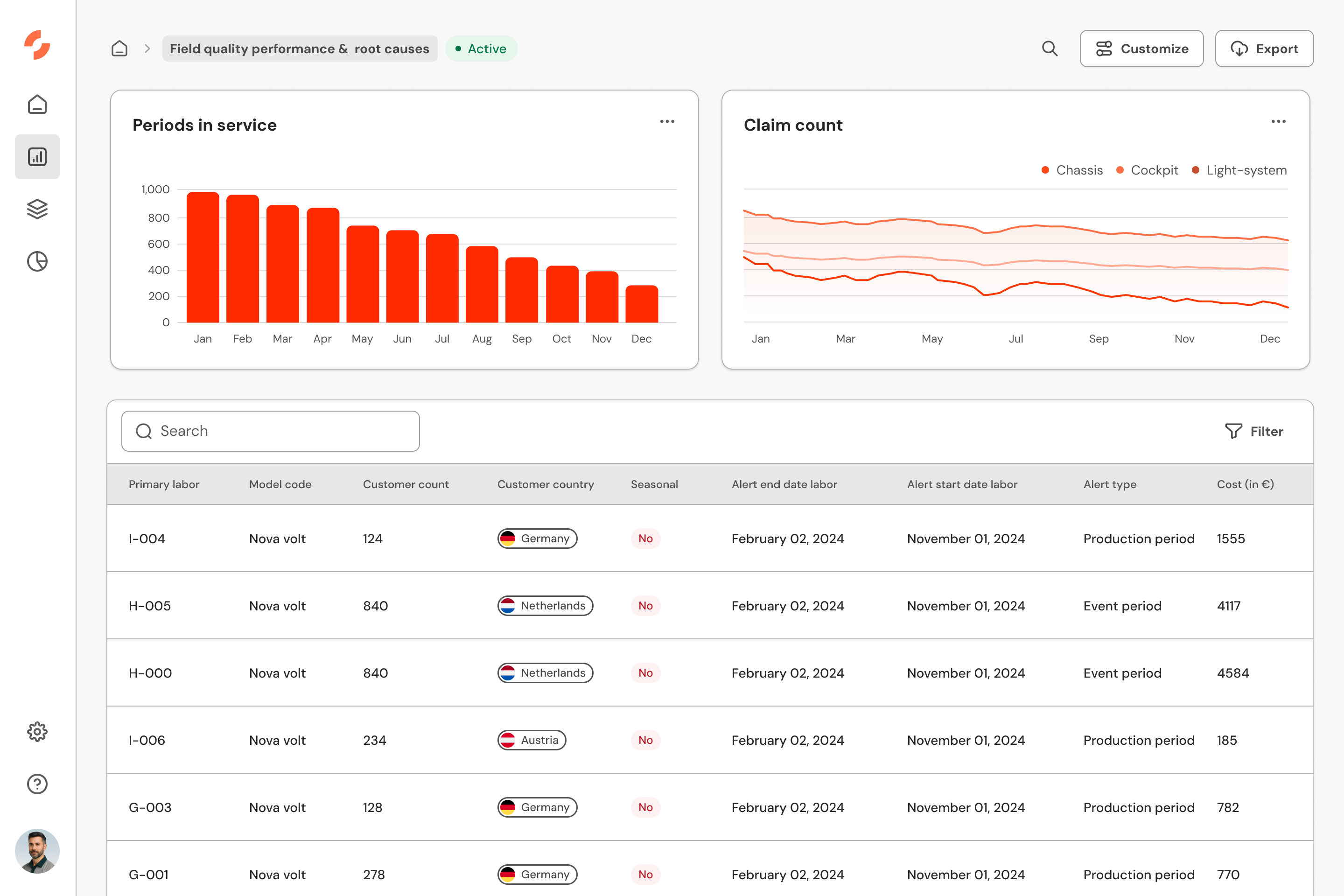Image resolution: width=1344 pixels, height=896 pixels.
Task: Click the Claim count chart title
Action: (793, 125)
